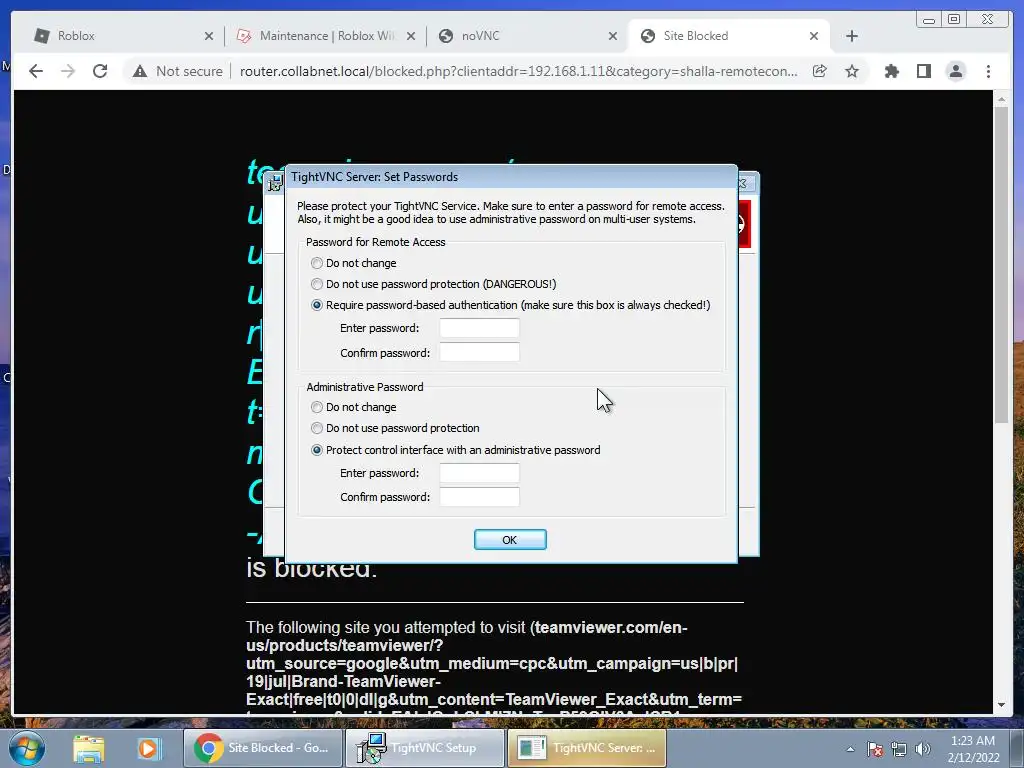
Task: Switch to TightVNC Server taskbar button
Action: (586, 748)
